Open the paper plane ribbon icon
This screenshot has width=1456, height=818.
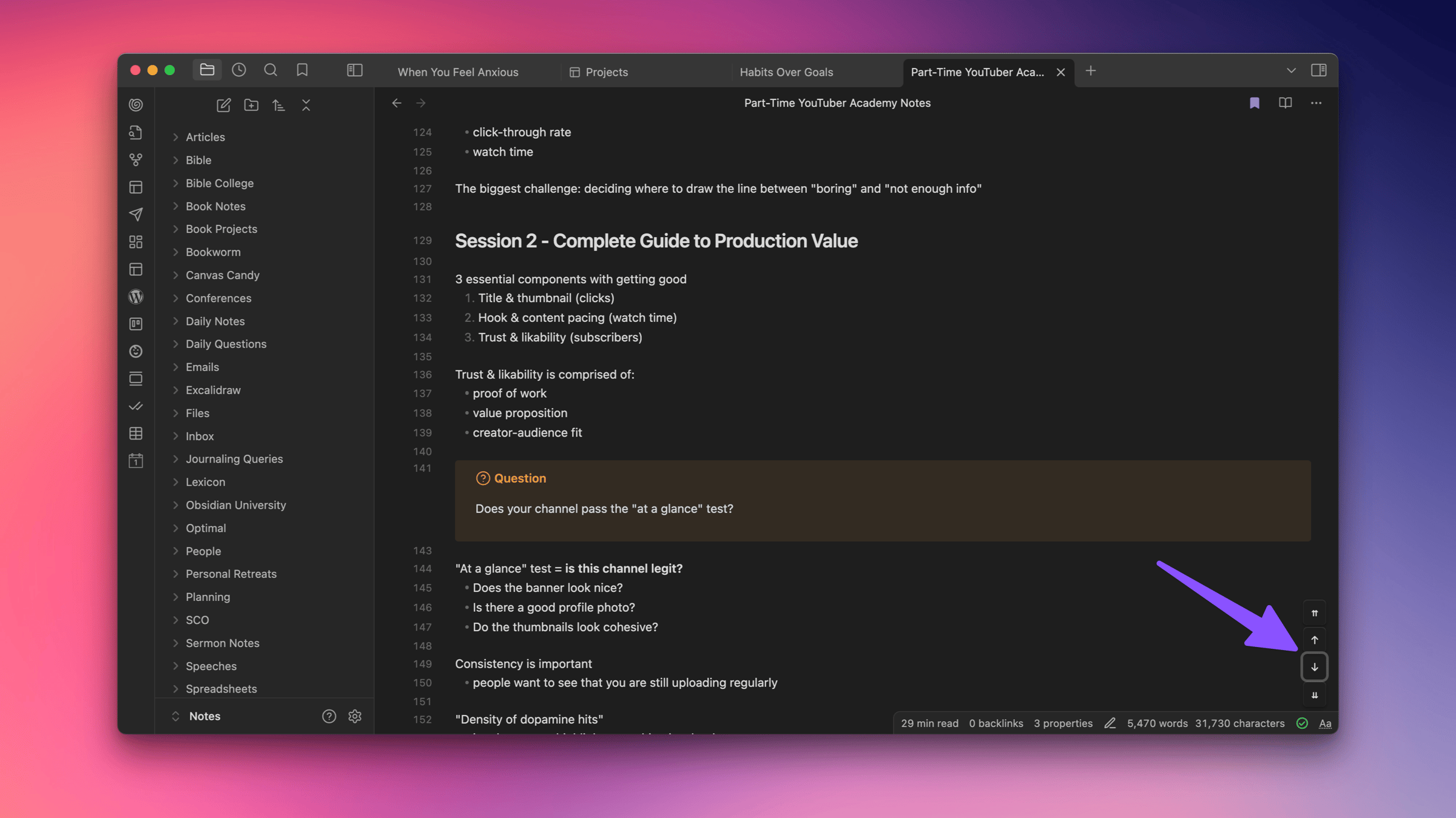coord(136,214)
